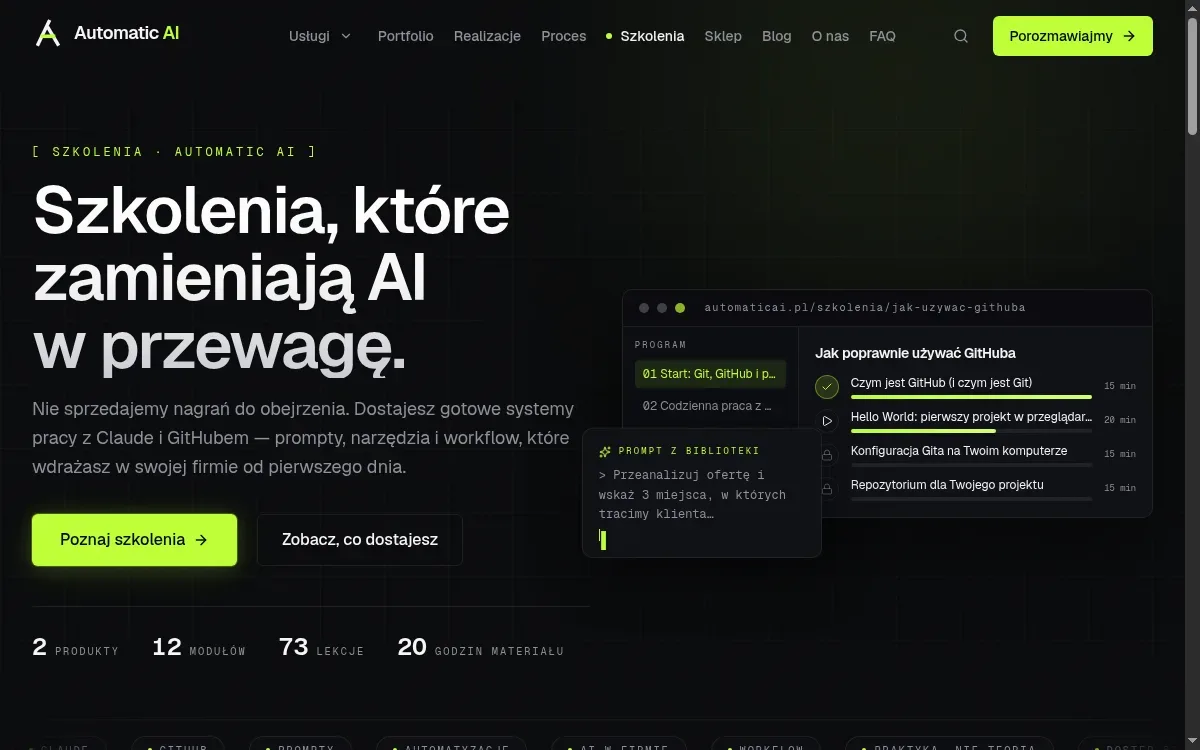Go to Realizacje in the navigation
Viewport: 1200px width, 750px height.
pyautogui.click(x=487, y=36)
